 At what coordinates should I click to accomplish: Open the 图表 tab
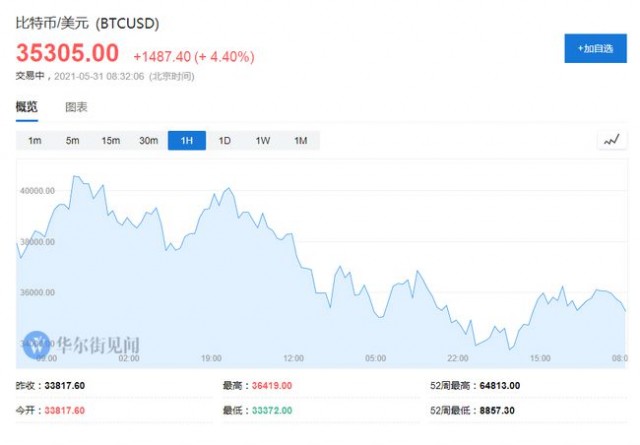click(x=76, y=107)
